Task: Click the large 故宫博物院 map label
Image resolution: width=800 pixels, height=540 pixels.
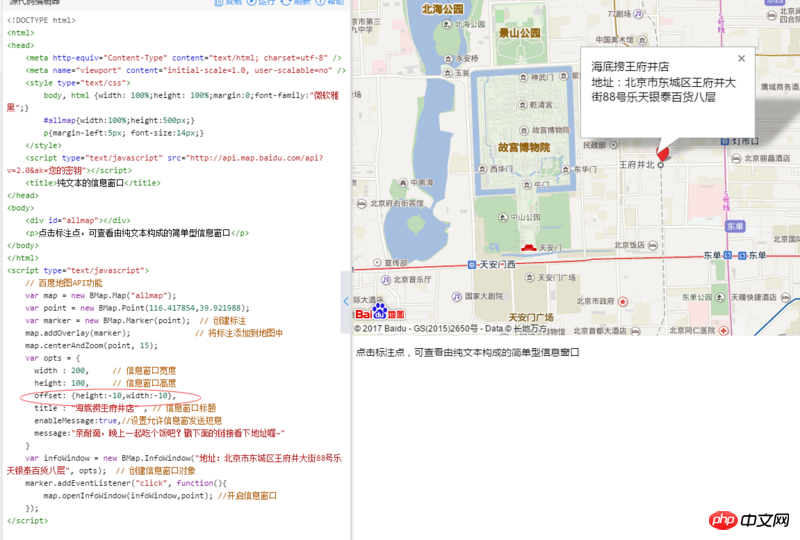Action: [524, 148]
